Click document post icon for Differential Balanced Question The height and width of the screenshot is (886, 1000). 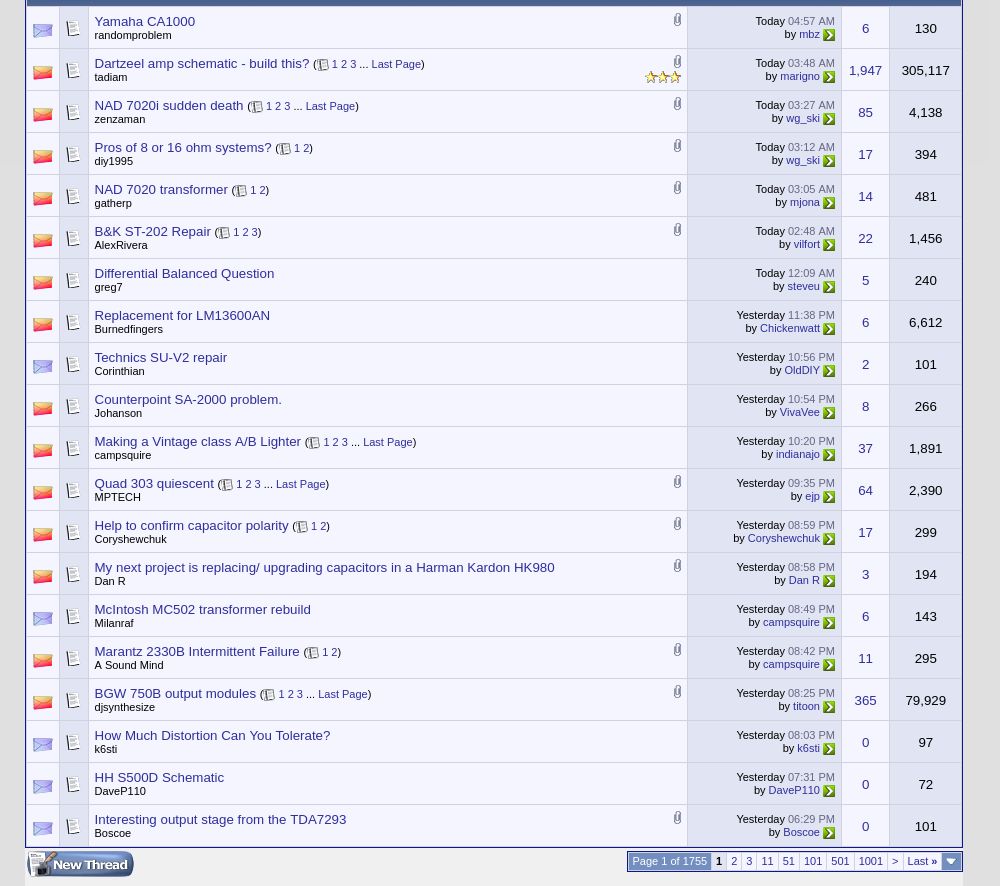click(73, 280)
